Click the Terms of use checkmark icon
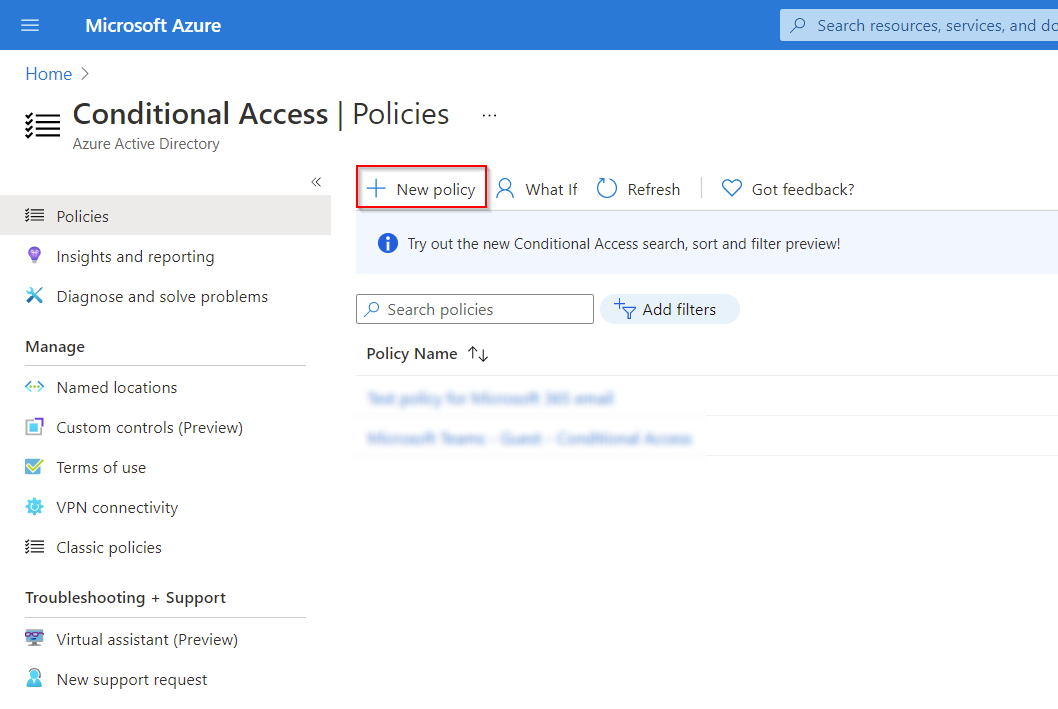The width and height of the screenshot is (1058, 709). click(34, 467)
